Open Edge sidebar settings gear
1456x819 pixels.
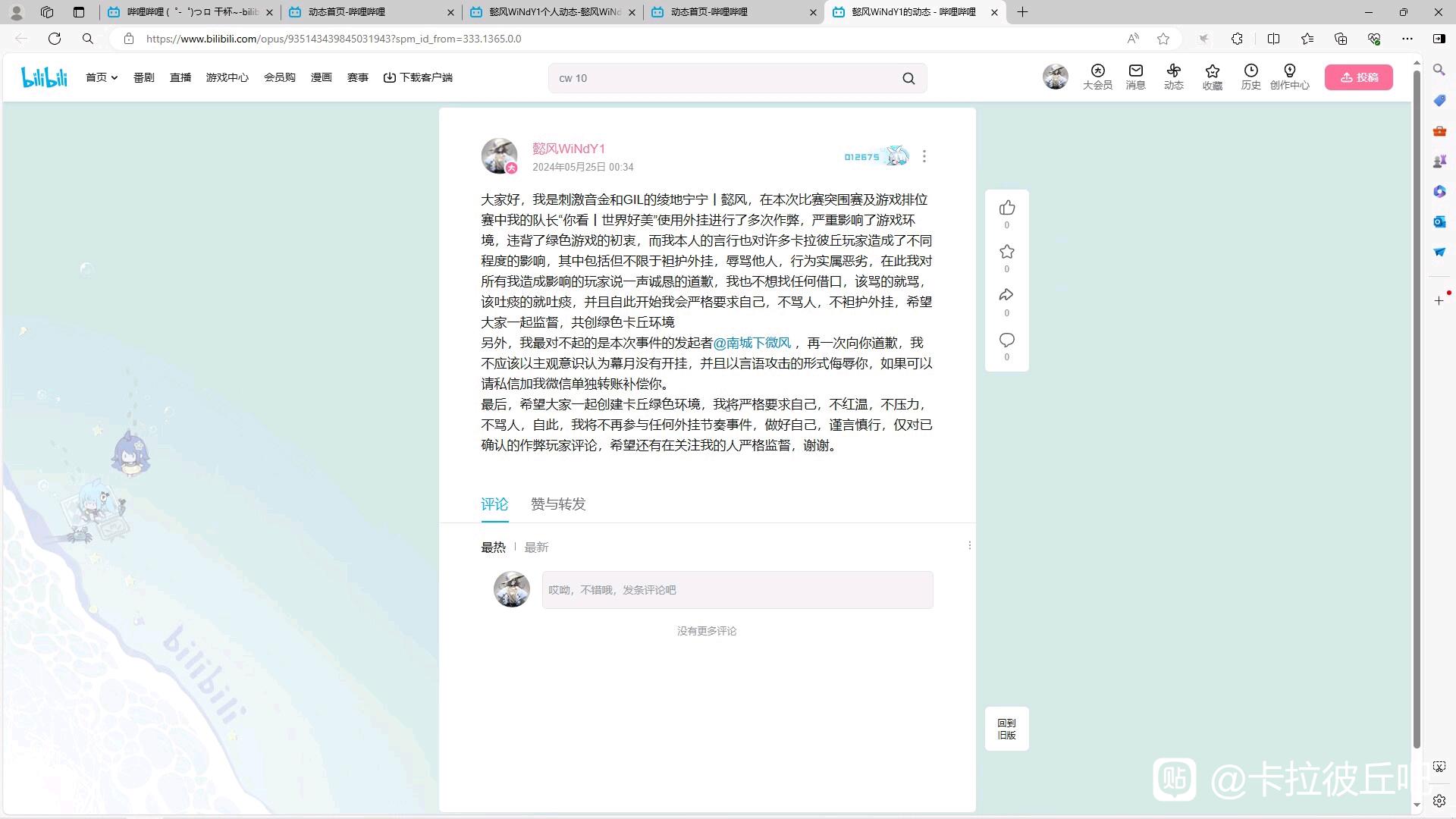coord(1439,801)
